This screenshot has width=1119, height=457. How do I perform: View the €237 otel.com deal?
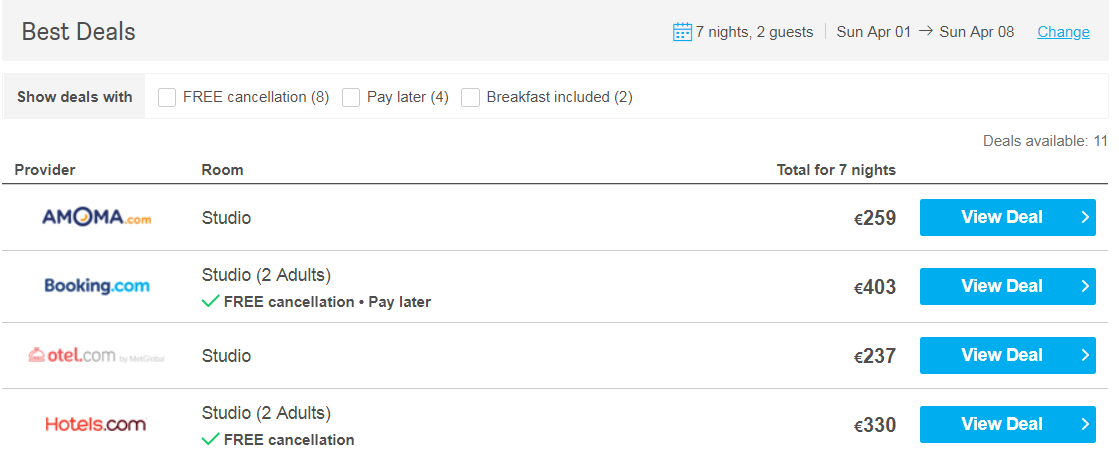click(1008, 356)
